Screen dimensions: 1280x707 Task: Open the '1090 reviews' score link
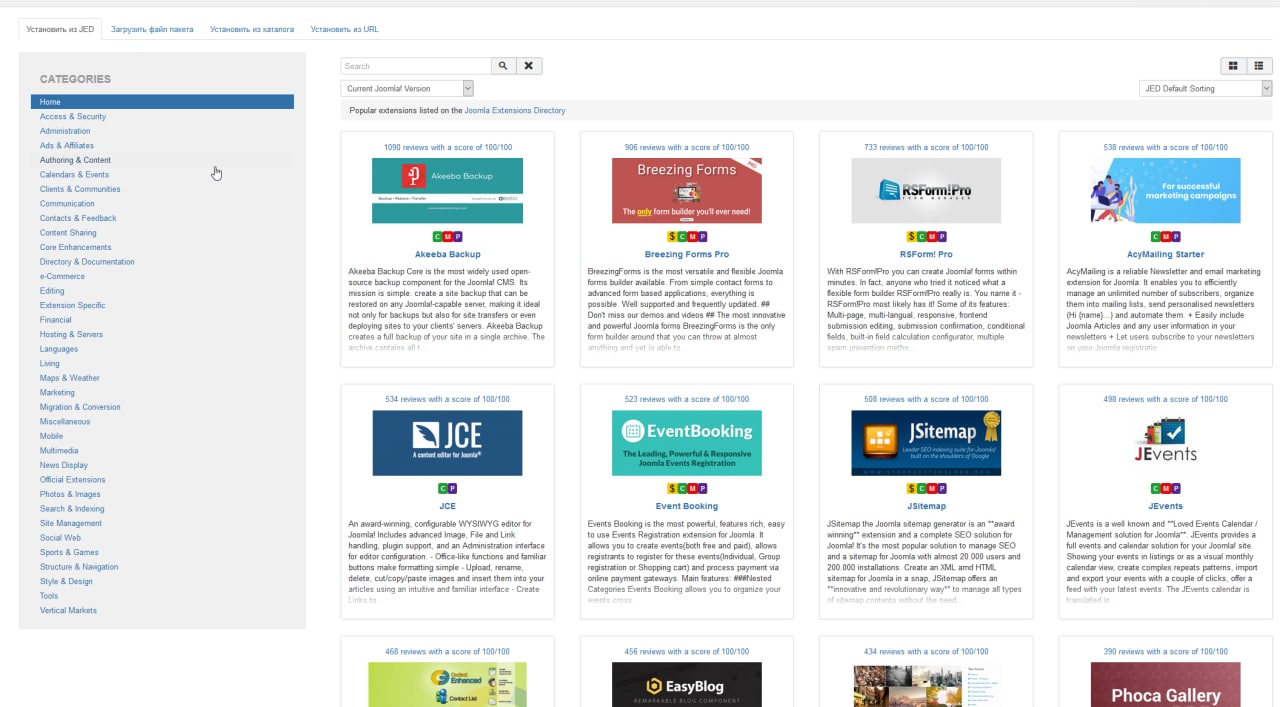coord(448,147)
